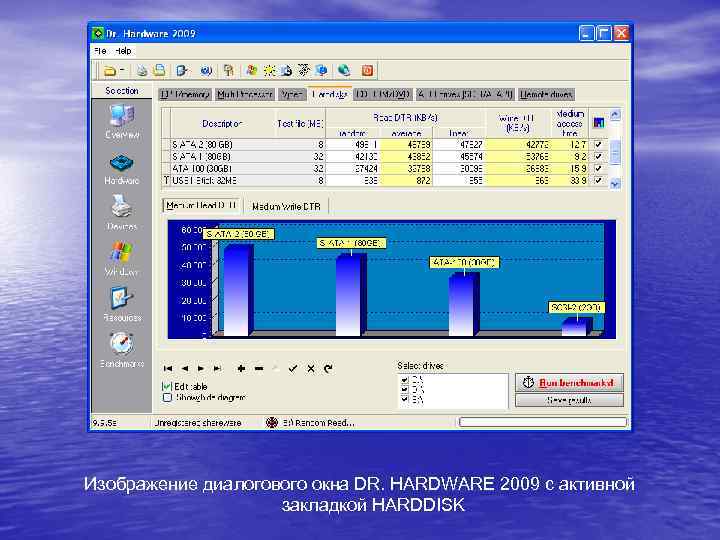
Task: Post the edit with the checkmark button
Action: pos(293,368)
